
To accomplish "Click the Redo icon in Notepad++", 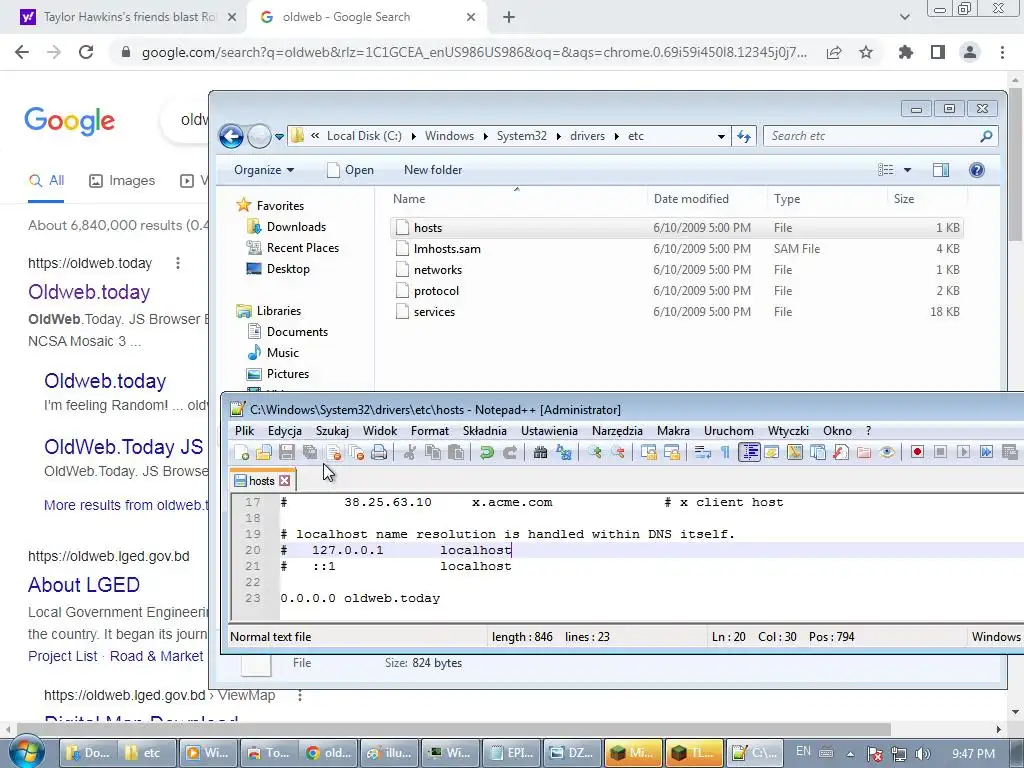I will coord(510,452).
